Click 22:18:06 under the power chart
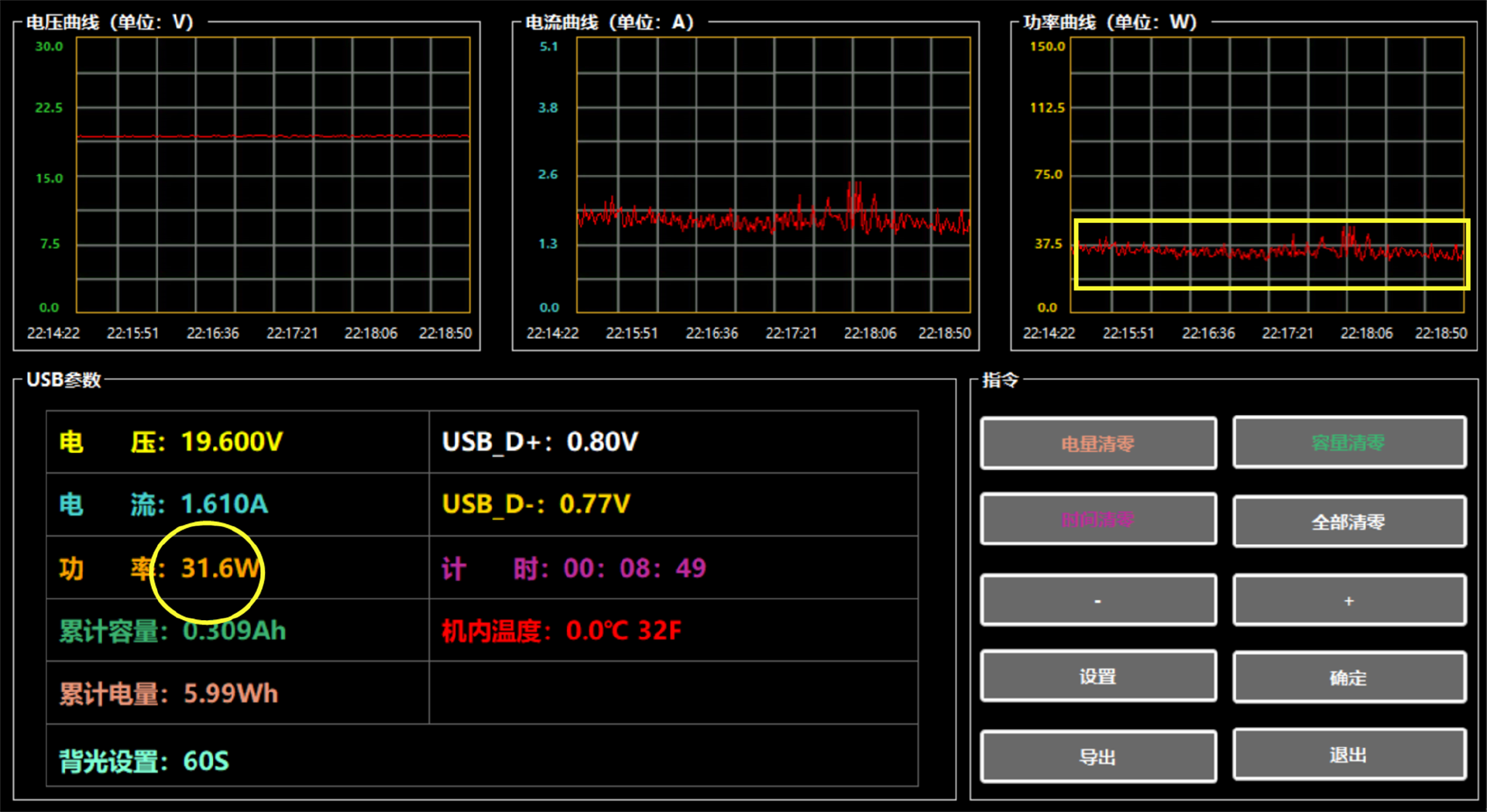1487x812 pixels. click(1366, 333)
